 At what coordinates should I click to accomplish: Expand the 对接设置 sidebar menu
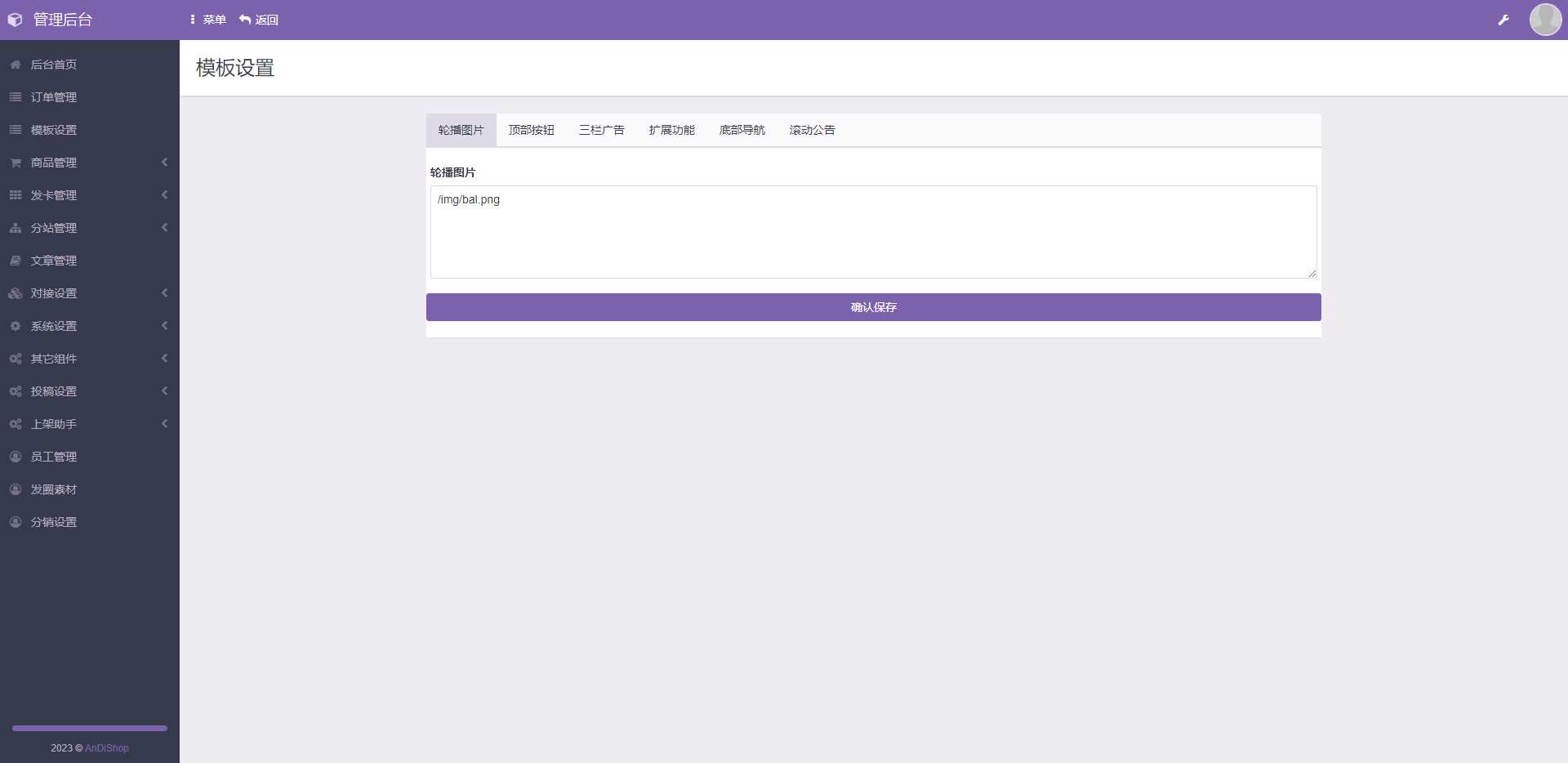(x=90, y=293)
